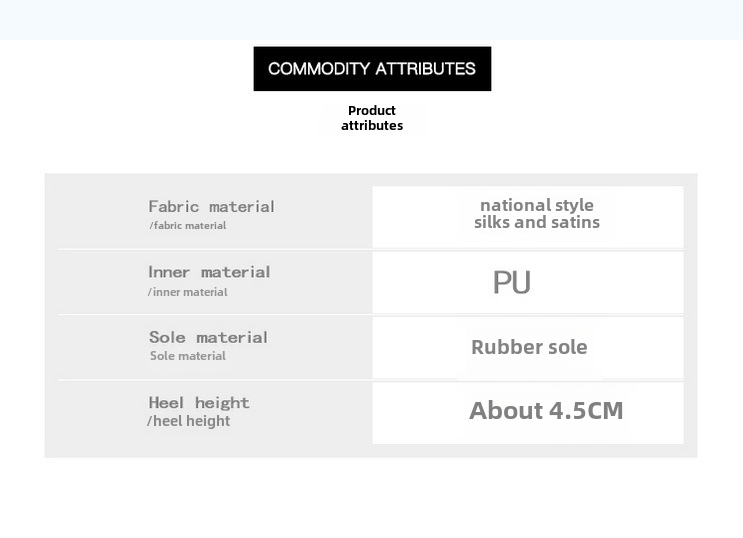Click the word Rubber in the sole value

(x=505, y=347)
